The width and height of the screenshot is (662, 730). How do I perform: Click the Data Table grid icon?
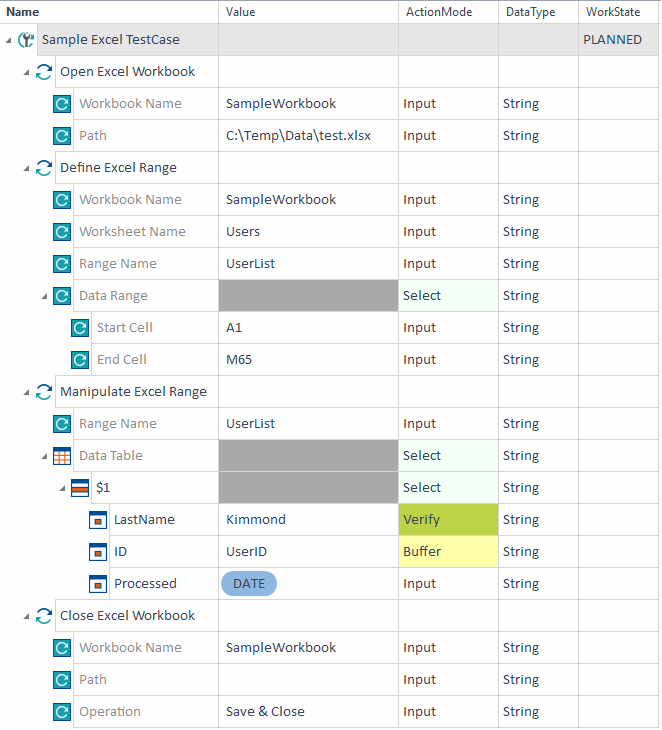(x=62, y=456)
